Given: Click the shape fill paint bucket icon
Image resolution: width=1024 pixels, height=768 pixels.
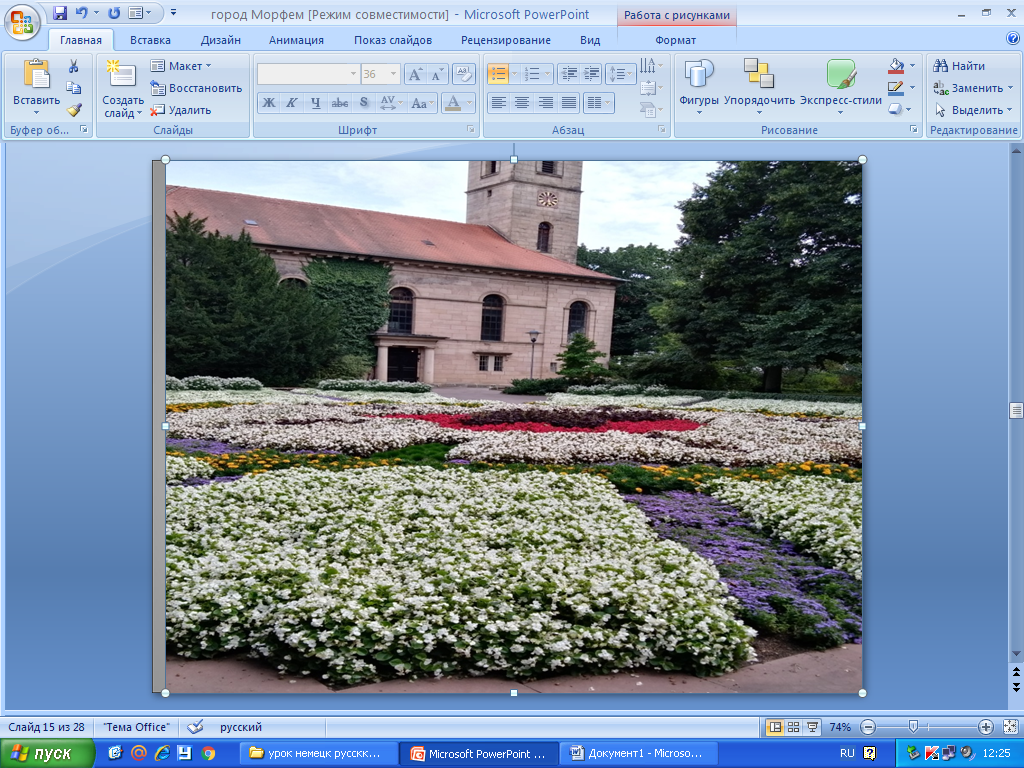Looking at the screenshot, I should (x=896, y=66).
